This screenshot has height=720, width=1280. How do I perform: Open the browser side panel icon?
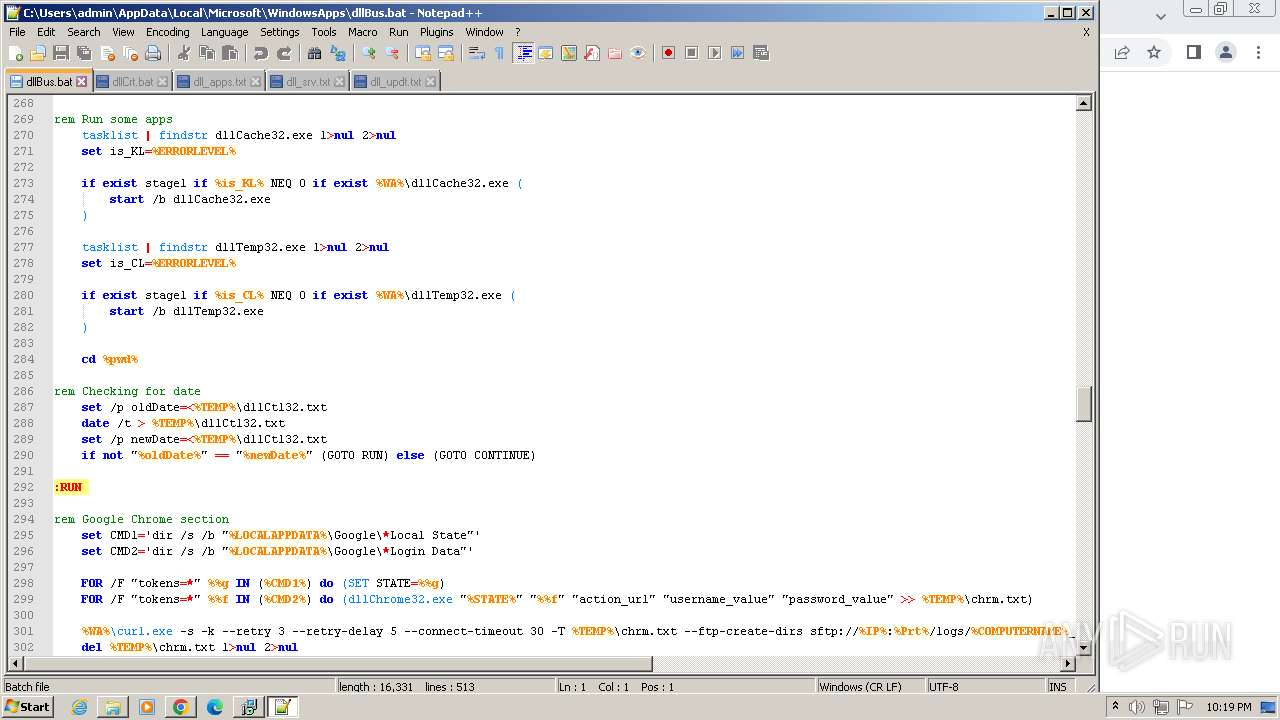coord(1193,52)
